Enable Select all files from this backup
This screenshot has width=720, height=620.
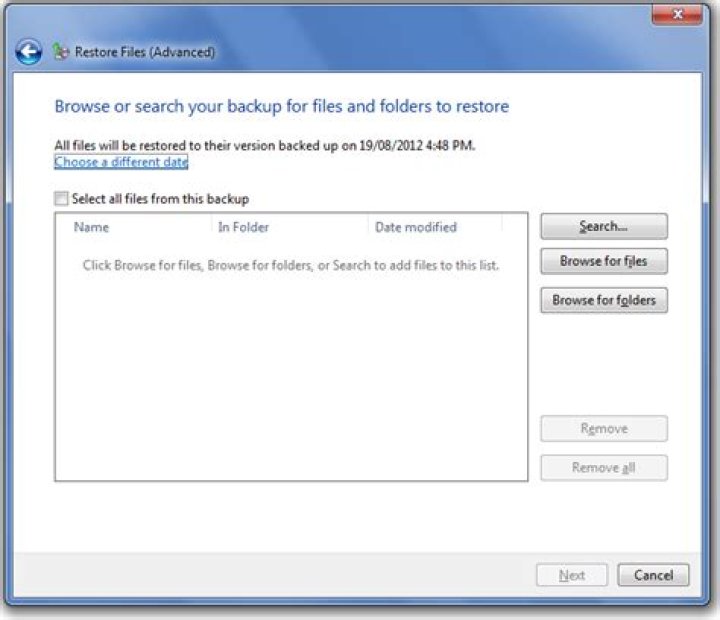61,198
